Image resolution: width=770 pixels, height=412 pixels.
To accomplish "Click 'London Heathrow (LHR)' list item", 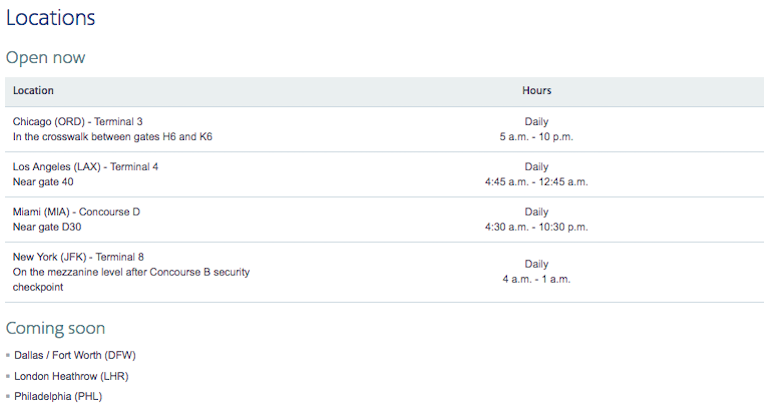I will [71, 376].
